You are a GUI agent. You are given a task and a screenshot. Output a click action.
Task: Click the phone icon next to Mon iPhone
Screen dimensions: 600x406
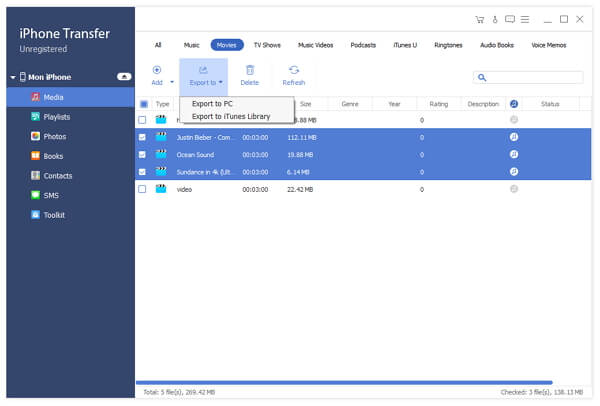click(23, 77)
